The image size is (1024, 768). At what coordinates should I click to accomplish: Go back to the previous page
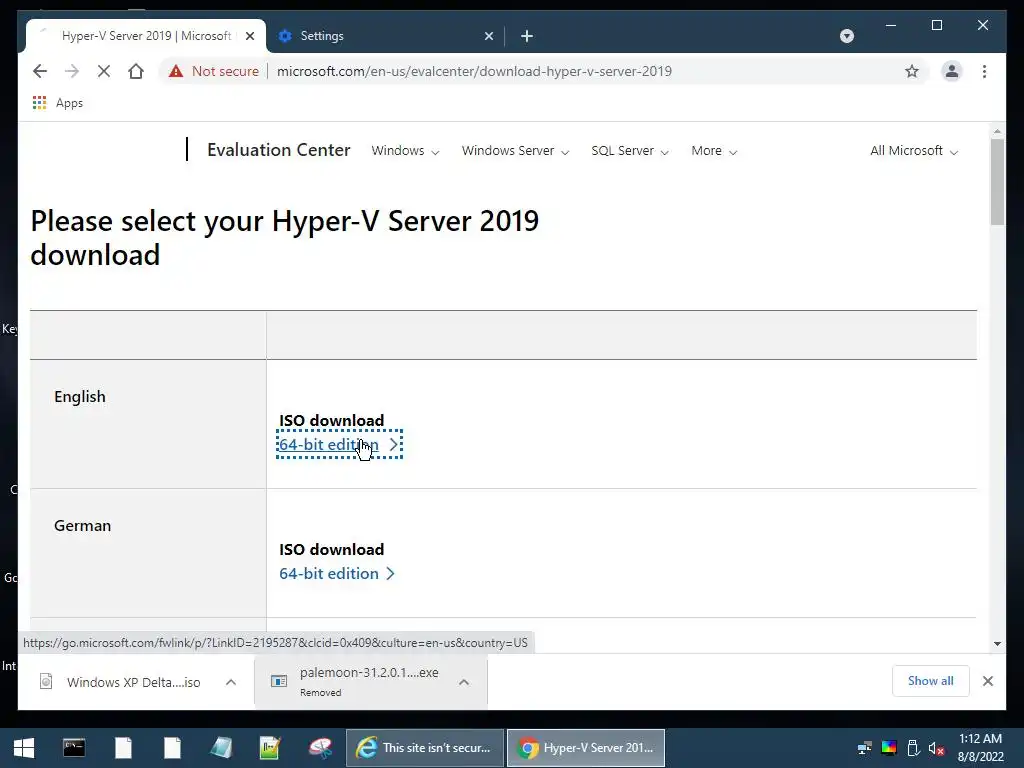40,71
